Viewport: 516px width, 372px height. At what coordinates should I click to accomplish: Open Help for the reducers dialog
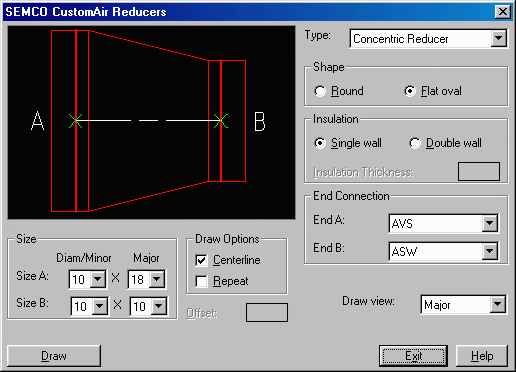click(482, 356)
